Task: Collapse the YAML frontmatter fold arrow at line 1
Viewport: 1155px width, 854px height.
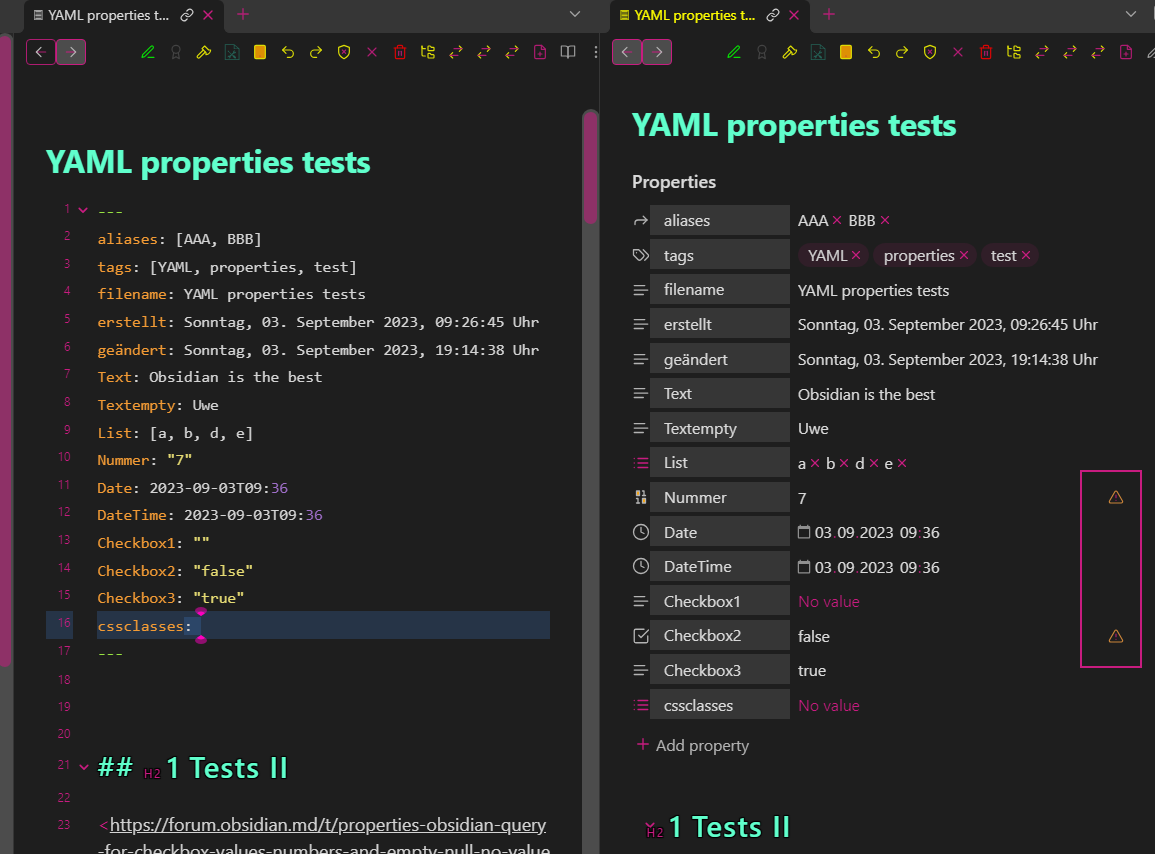Action: click(x=83, y=210)
